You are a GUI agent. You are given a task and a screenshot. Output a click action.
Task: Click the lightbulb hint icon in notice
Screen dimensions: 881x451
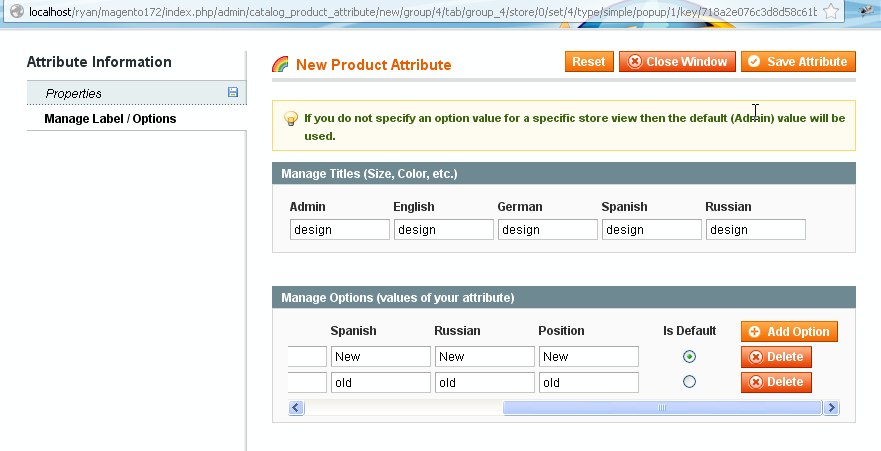[x=290, y=119]
